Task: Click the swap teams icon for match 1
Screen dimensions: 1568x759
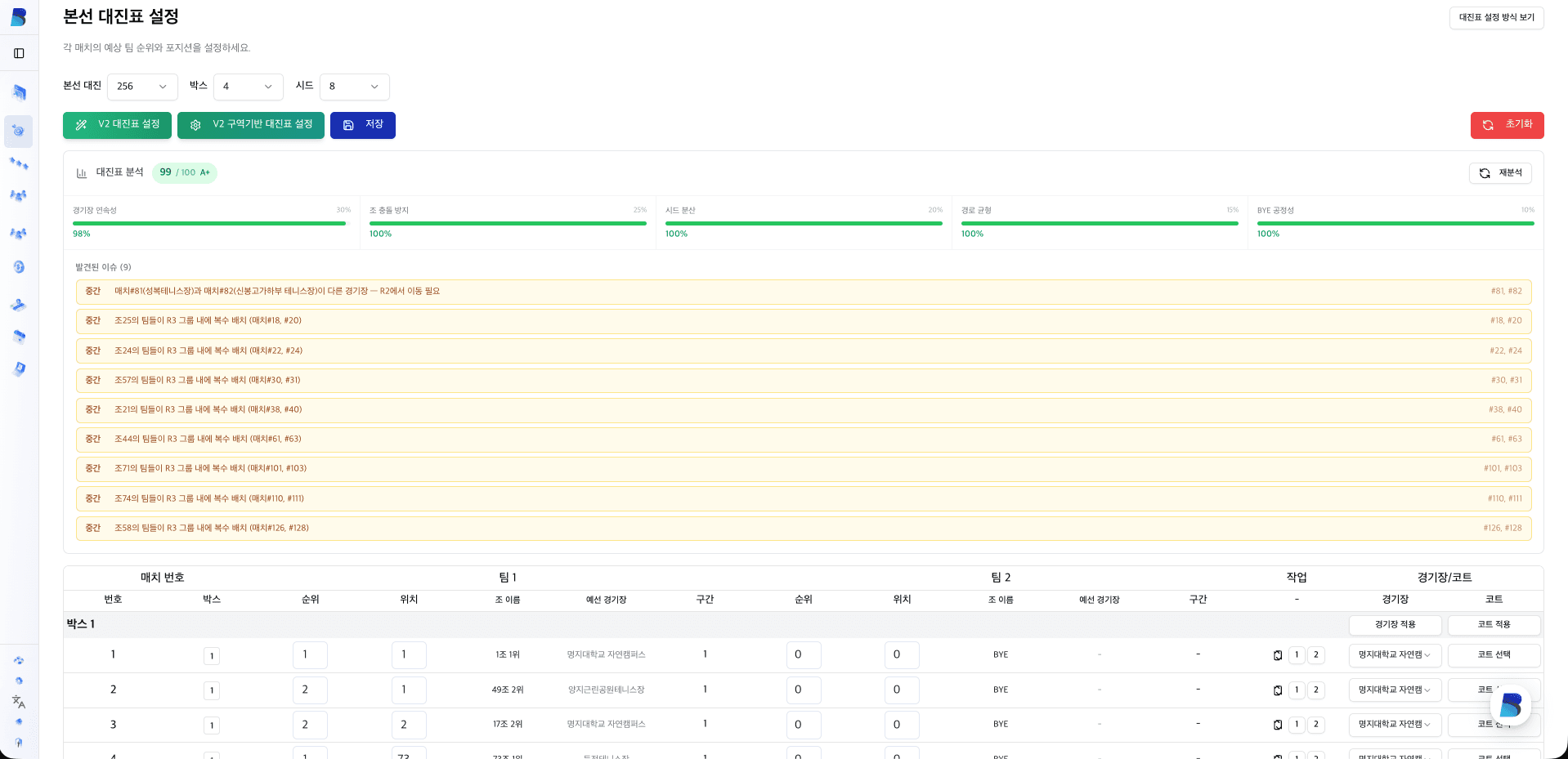Action: pos(1278,655)
